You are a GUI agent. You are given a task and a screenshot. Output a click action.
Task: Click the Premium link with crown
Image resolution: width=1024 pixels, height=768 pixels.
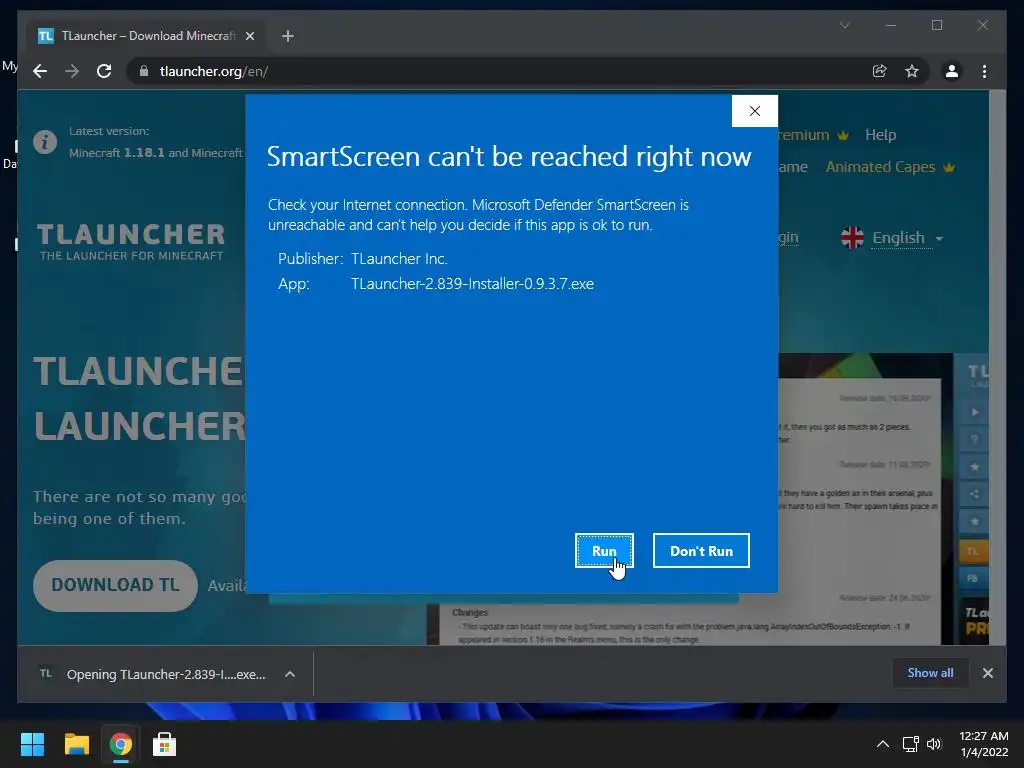(x=813, y=135)
